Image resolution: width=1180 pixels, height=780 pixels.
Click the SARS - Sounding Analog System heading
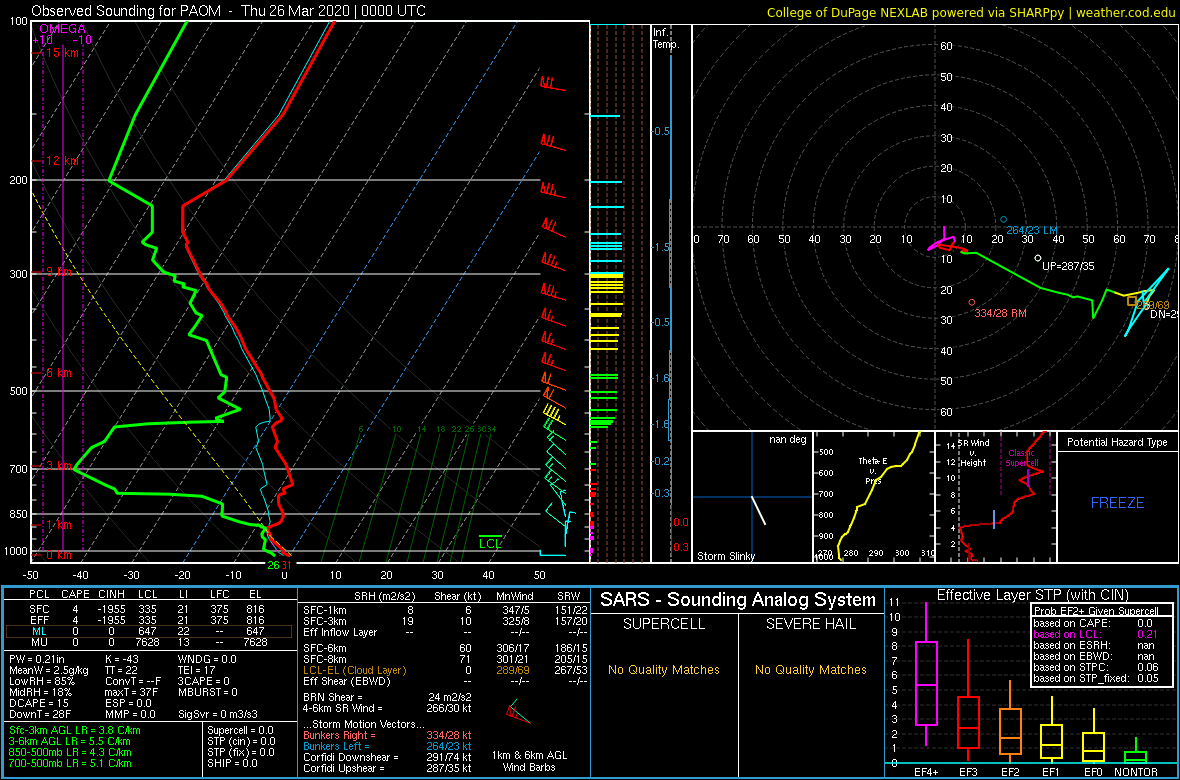click(x=738, y=600)
